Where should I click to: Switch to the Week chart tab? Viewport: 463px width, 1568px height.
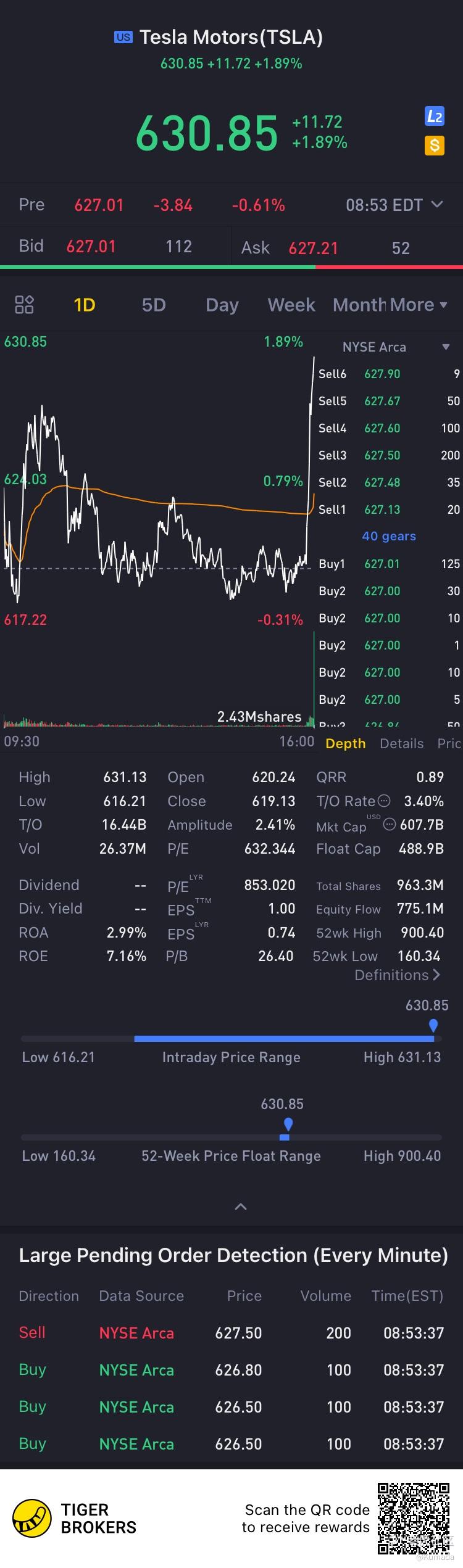291,305
